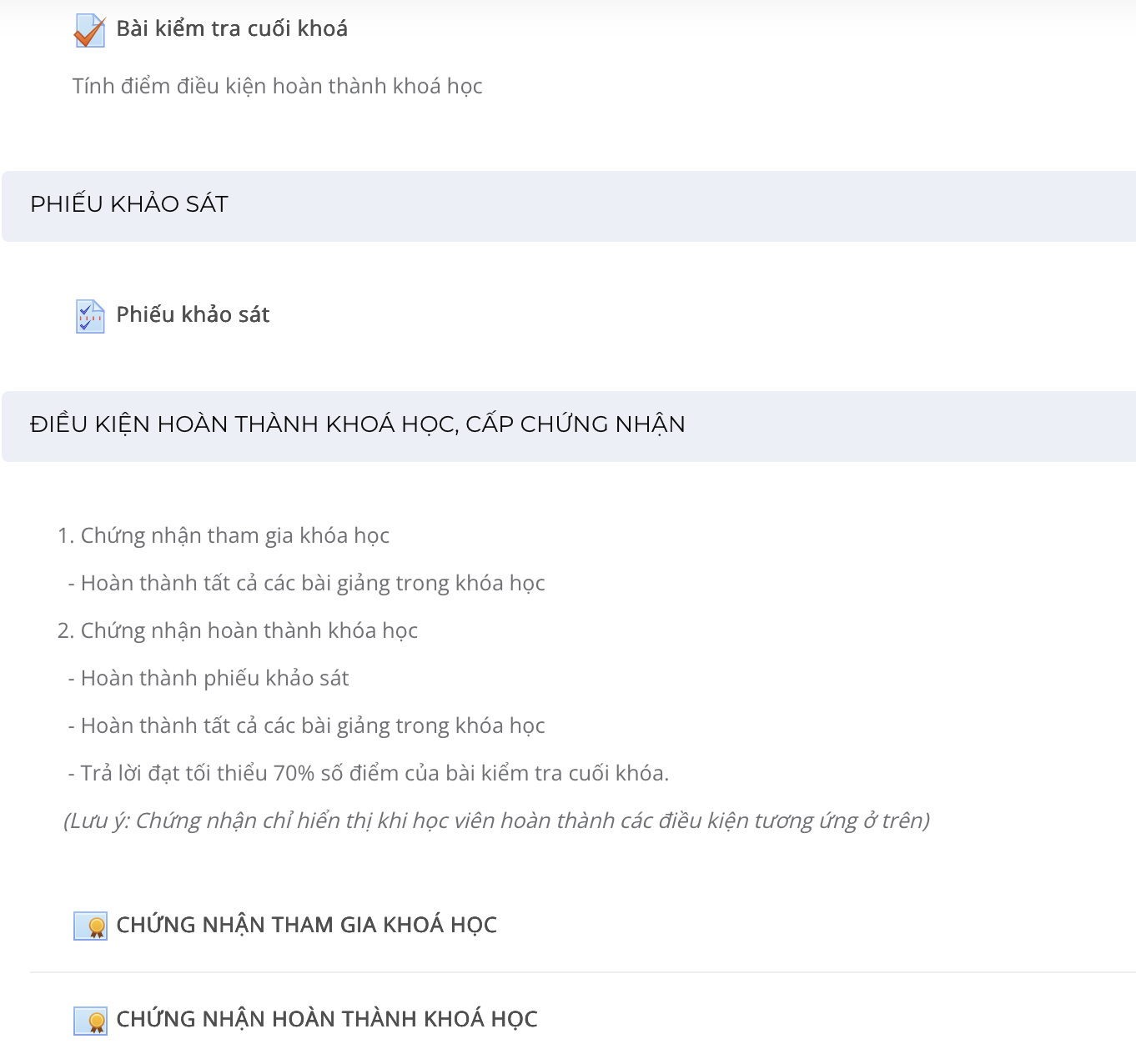Screen dimensions: 1136x1064
Task: Click the Phiếu khảo sát survey icon
Action: pyautogui.click(x=90, y=316)
